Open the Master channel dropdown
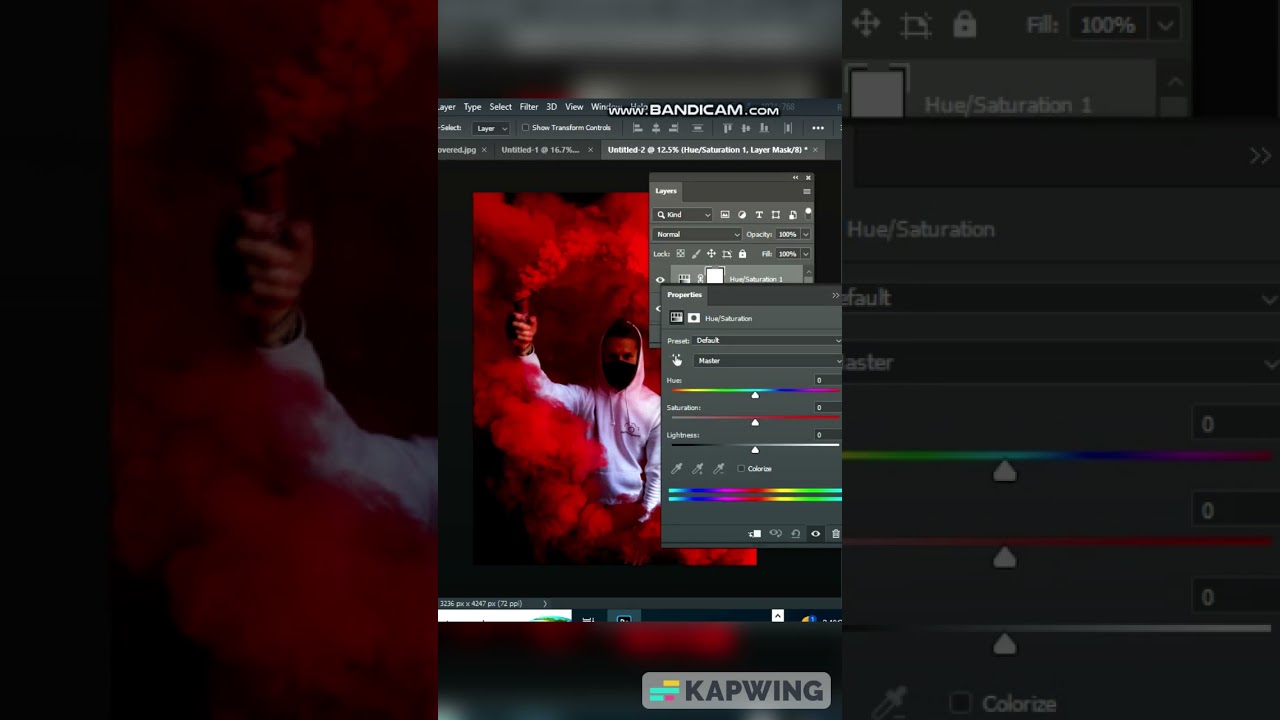Viewport: 1280px width, 720px height. tap(767, 361)
